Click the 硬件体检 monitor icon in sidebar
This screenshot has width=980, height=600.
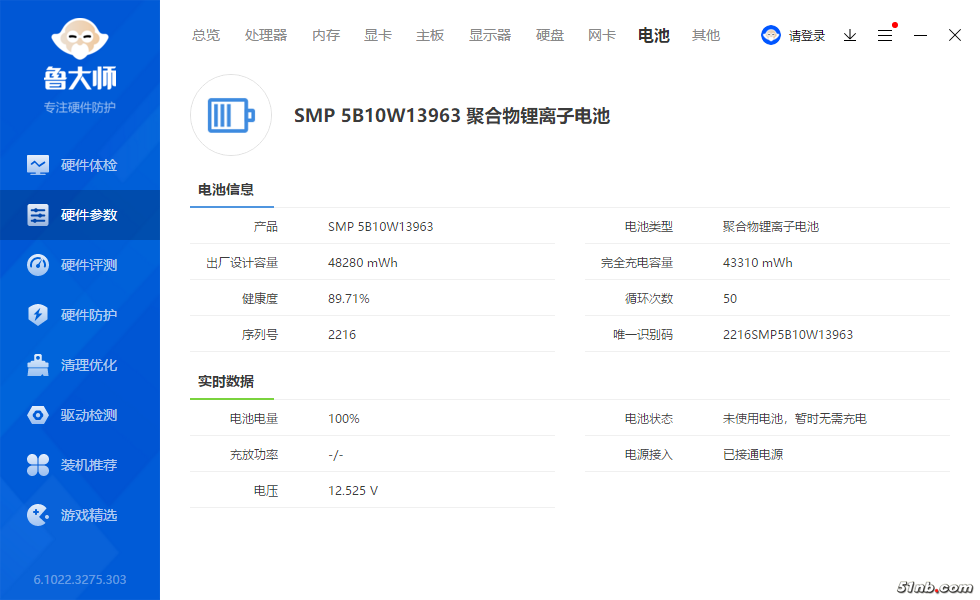[x=38, y=165]
